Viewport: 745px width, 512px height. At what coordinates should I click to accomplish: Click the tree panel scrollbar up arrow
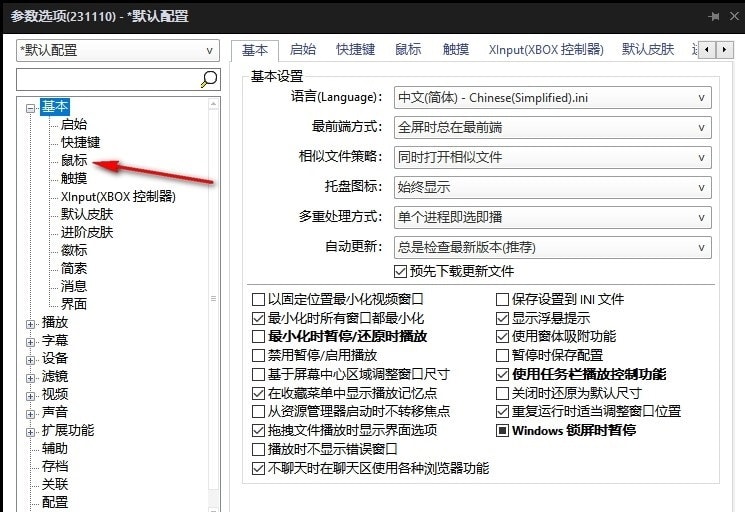213,104
